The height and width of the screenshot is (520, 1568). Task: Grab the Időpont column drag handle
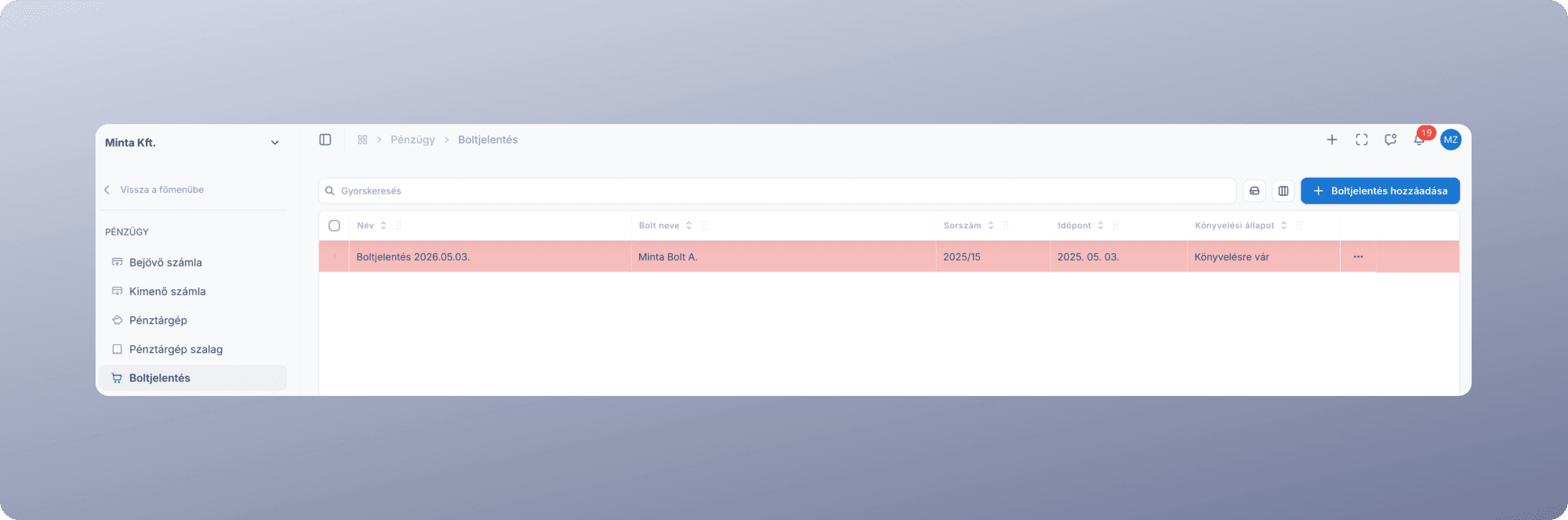tap(1116, 225)
